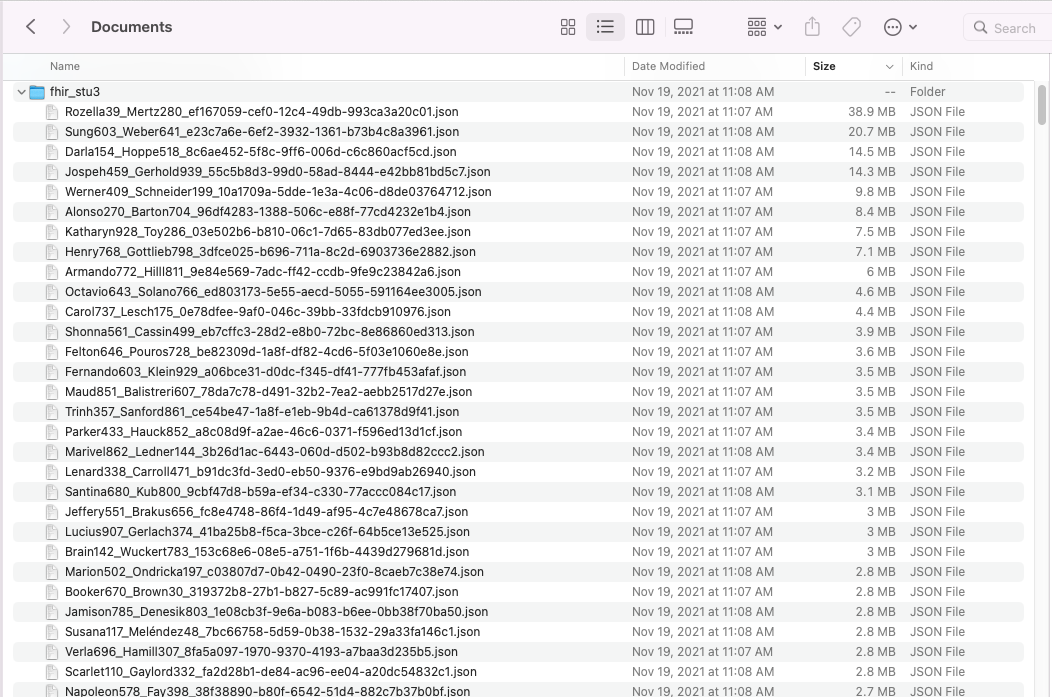Screen dimensions: 1052x697
Task: Click in the Search field
Action: (1013, 28)
